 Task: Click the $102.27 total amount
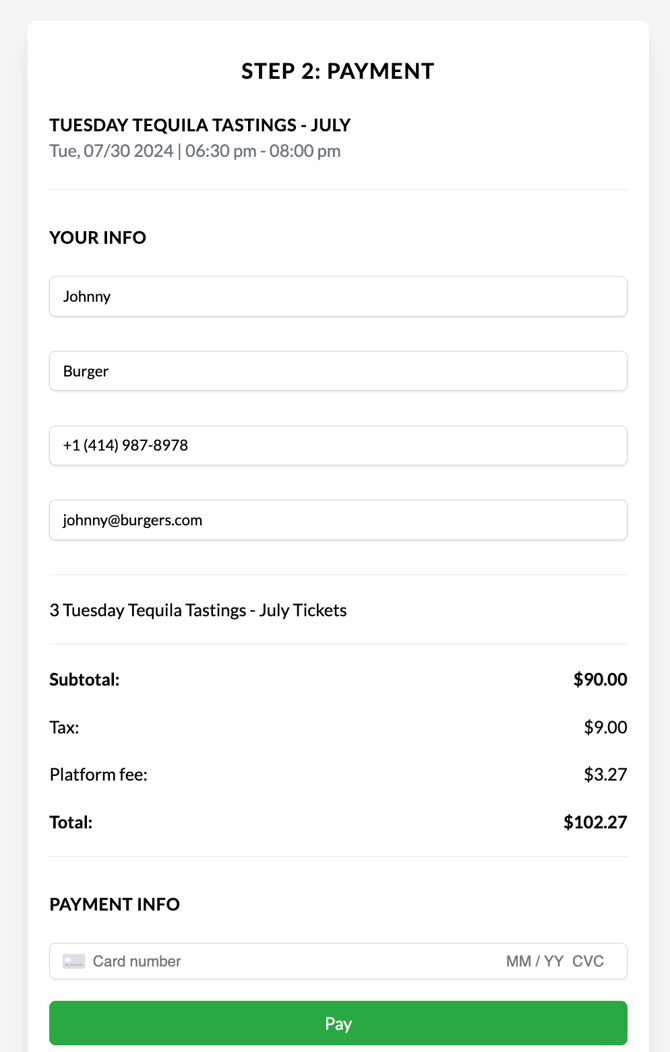[x=595, y=822]
